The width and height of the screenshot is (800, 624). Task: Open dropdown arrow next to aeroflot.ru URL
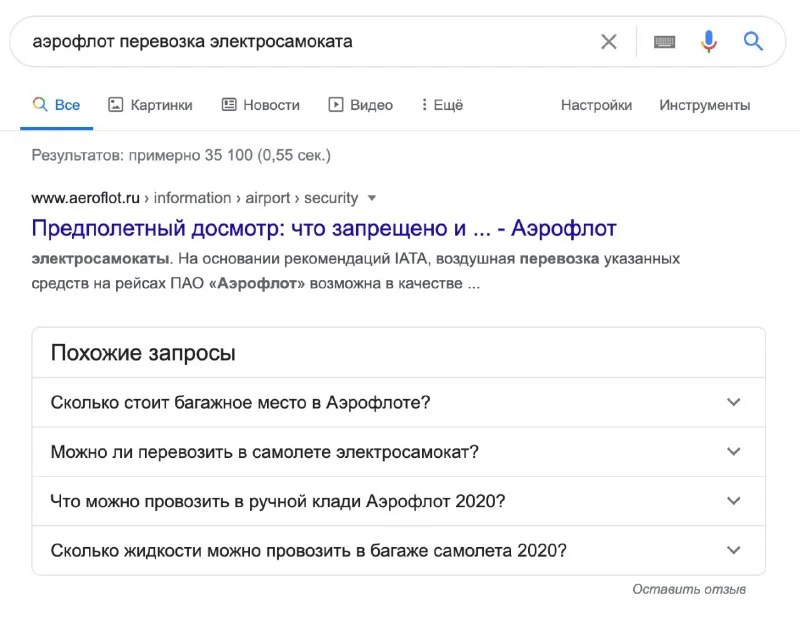372,198
